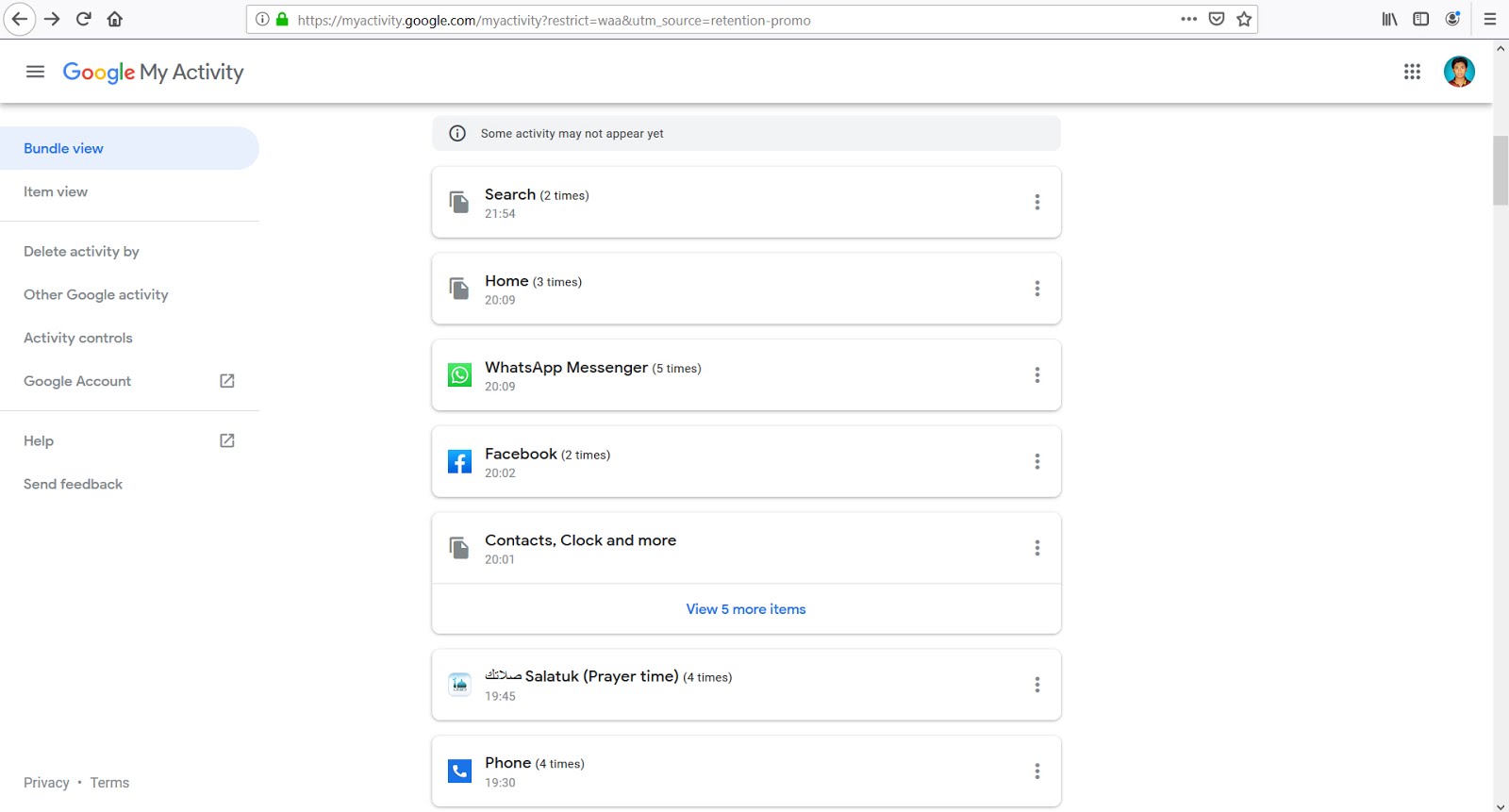Image resolution: width=1509 pixels, height=812 pixels.
Task: Open external link icon next to Help
Action: (227, 440)
